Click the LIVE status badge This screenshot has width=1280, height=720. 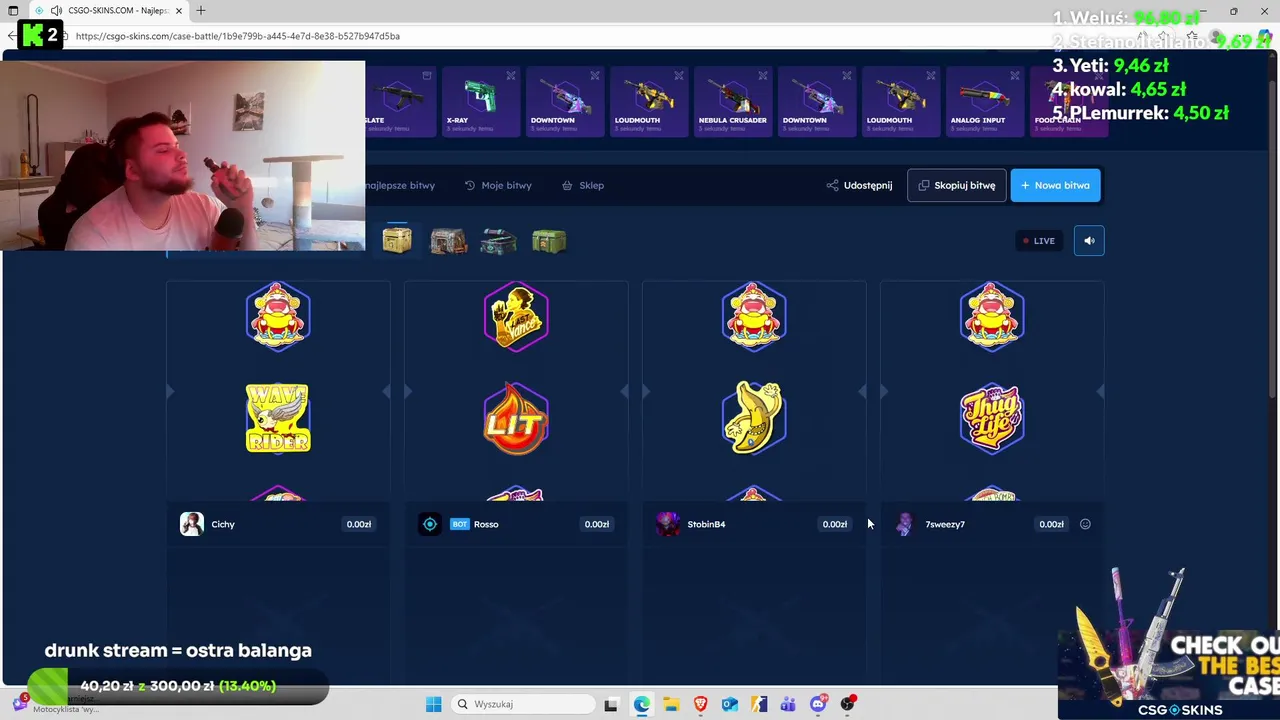[x=1038, y=240]
